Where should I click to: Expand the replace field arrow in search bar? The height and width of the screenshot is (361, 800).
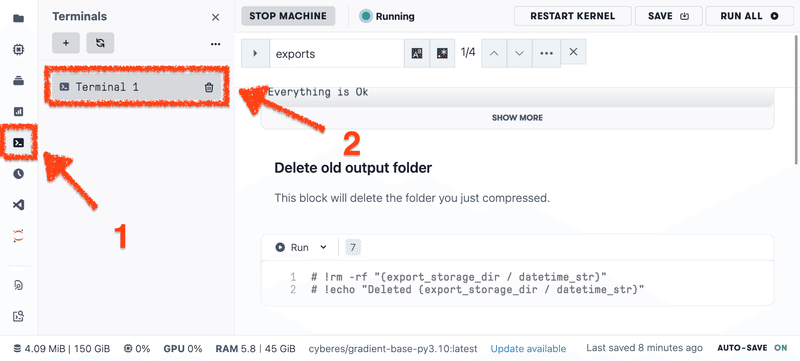coord(255,54)
